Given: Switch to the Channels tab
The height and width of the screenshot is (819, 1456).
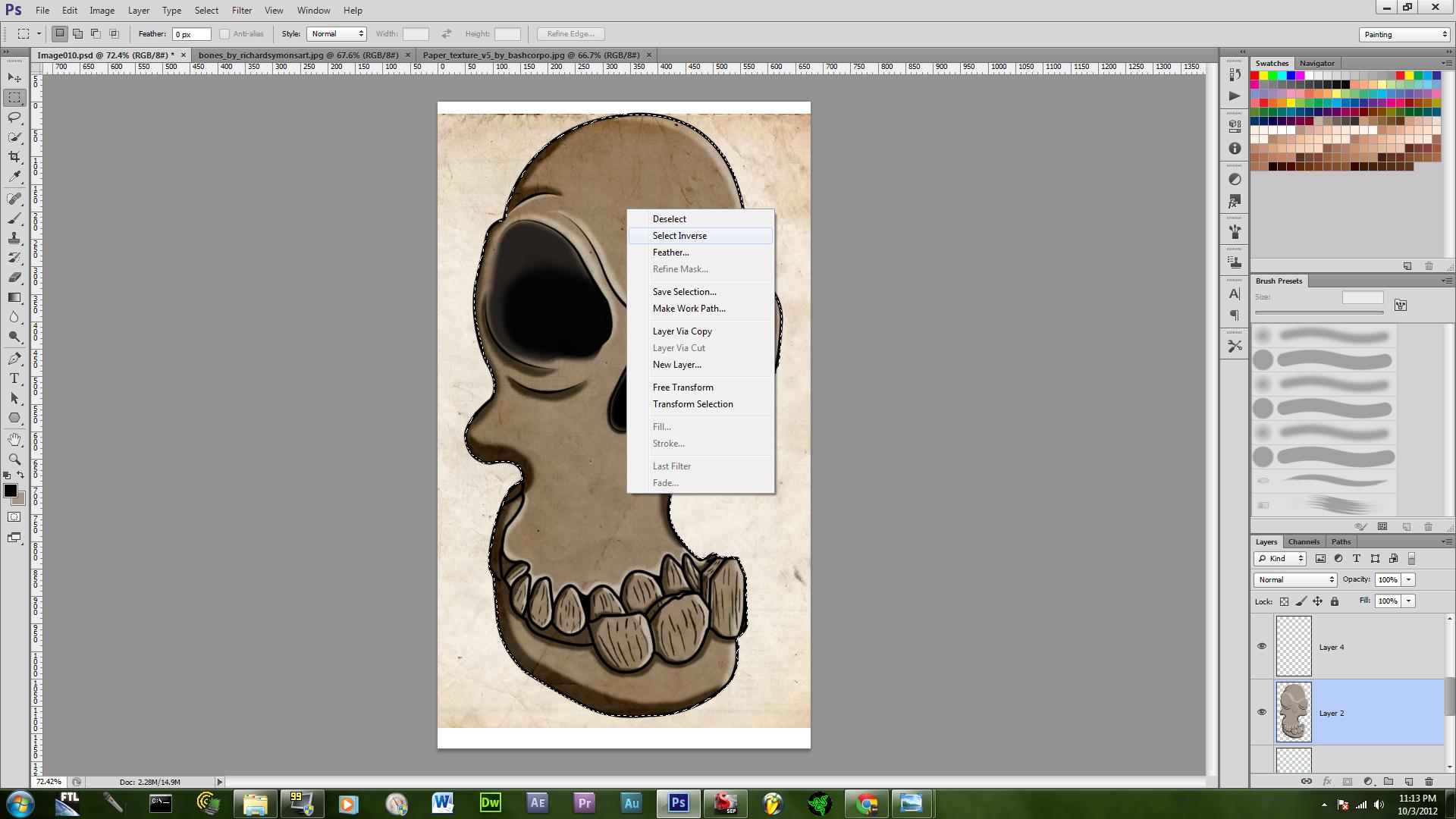Looking at the screenshot, I should pyautogui.click(x=1304, y=541).
